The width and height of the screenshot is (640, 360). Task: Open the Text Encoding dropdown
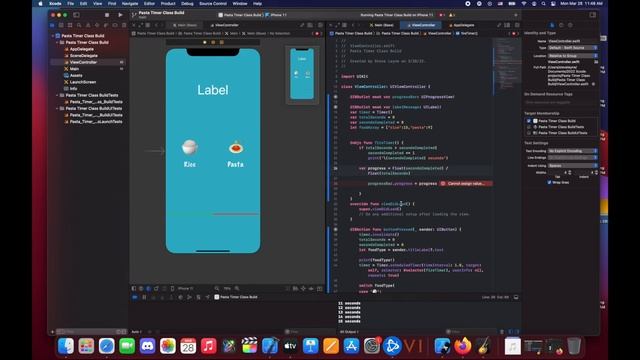click(573, 151)
